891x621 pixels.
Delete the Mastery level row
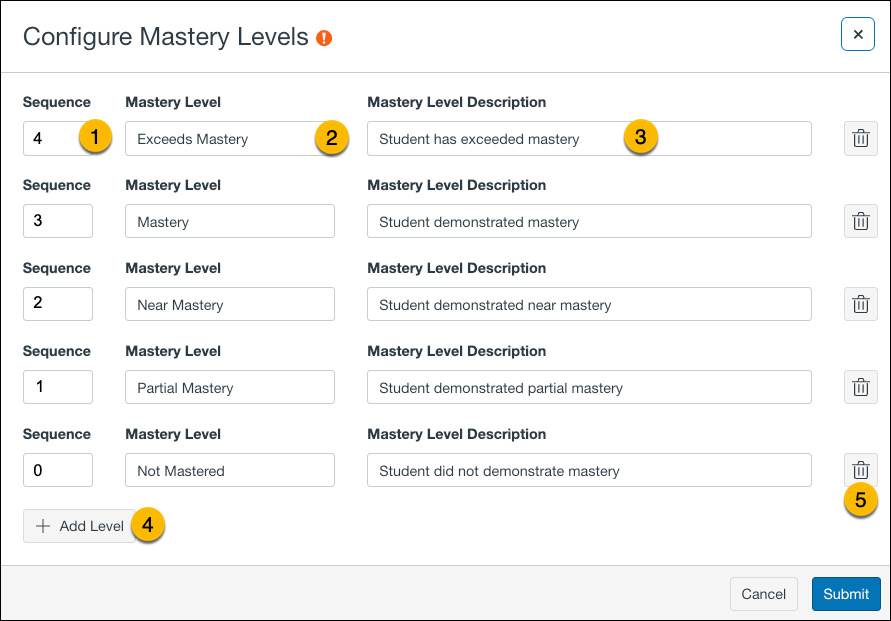click(x=860, y=221)
